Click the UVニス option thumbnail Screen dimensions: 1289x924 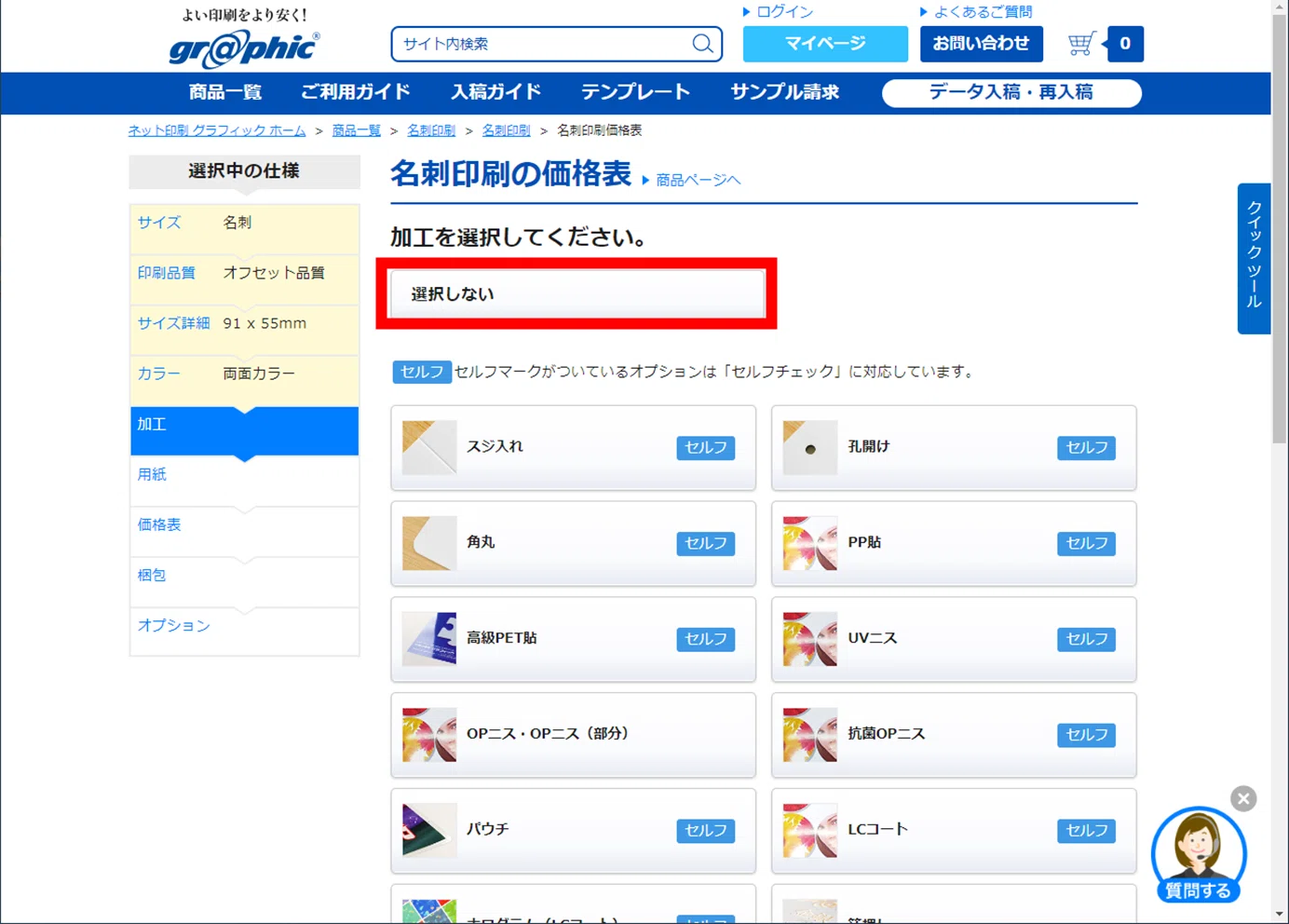pos(810,639)
